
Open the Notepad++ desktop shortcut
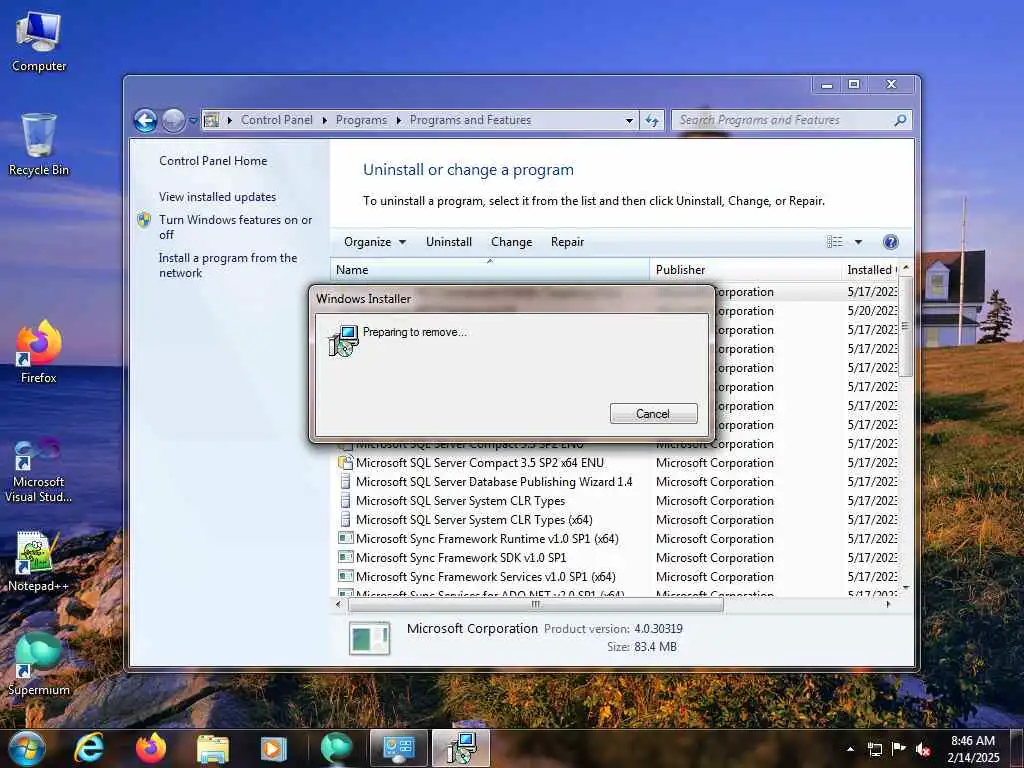(39, 562)
